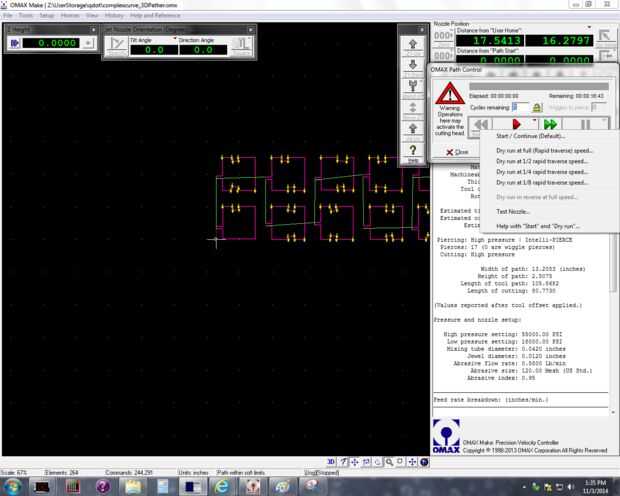Open the Help and Reference menu
Viewport: 620px width, 496px height.
pos(155,15)
